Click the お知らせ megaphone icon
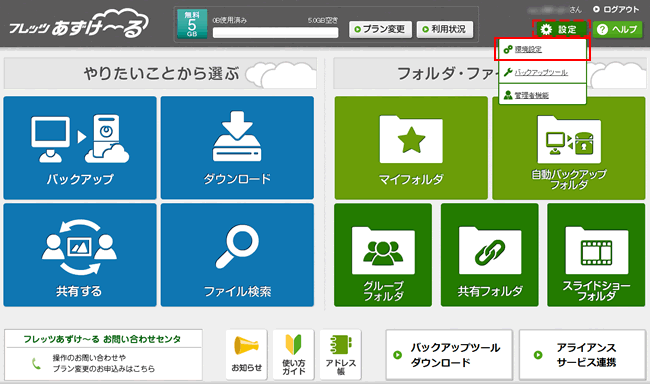 [247, 355]
